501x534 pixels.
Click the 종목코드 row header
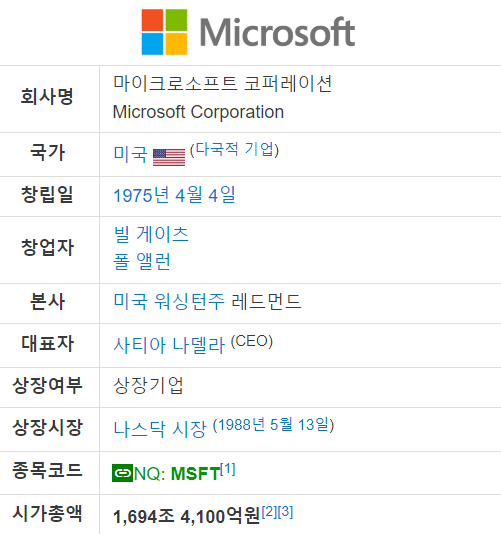47,470
